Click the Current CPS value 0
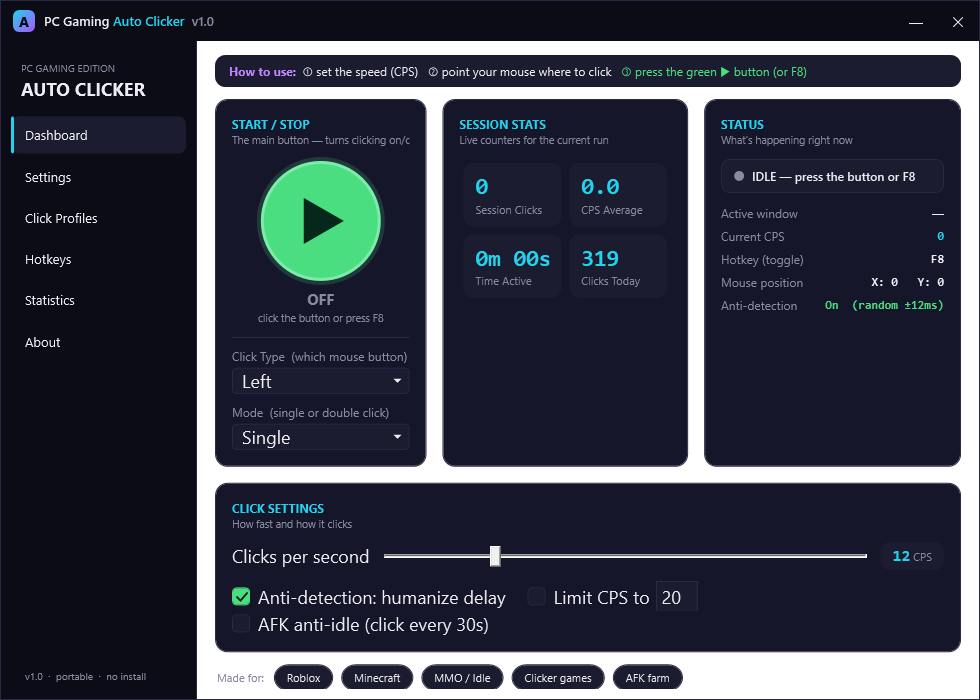Image resolution: width=980 pixels, height=700 pixels. click(x=940, y=236)
